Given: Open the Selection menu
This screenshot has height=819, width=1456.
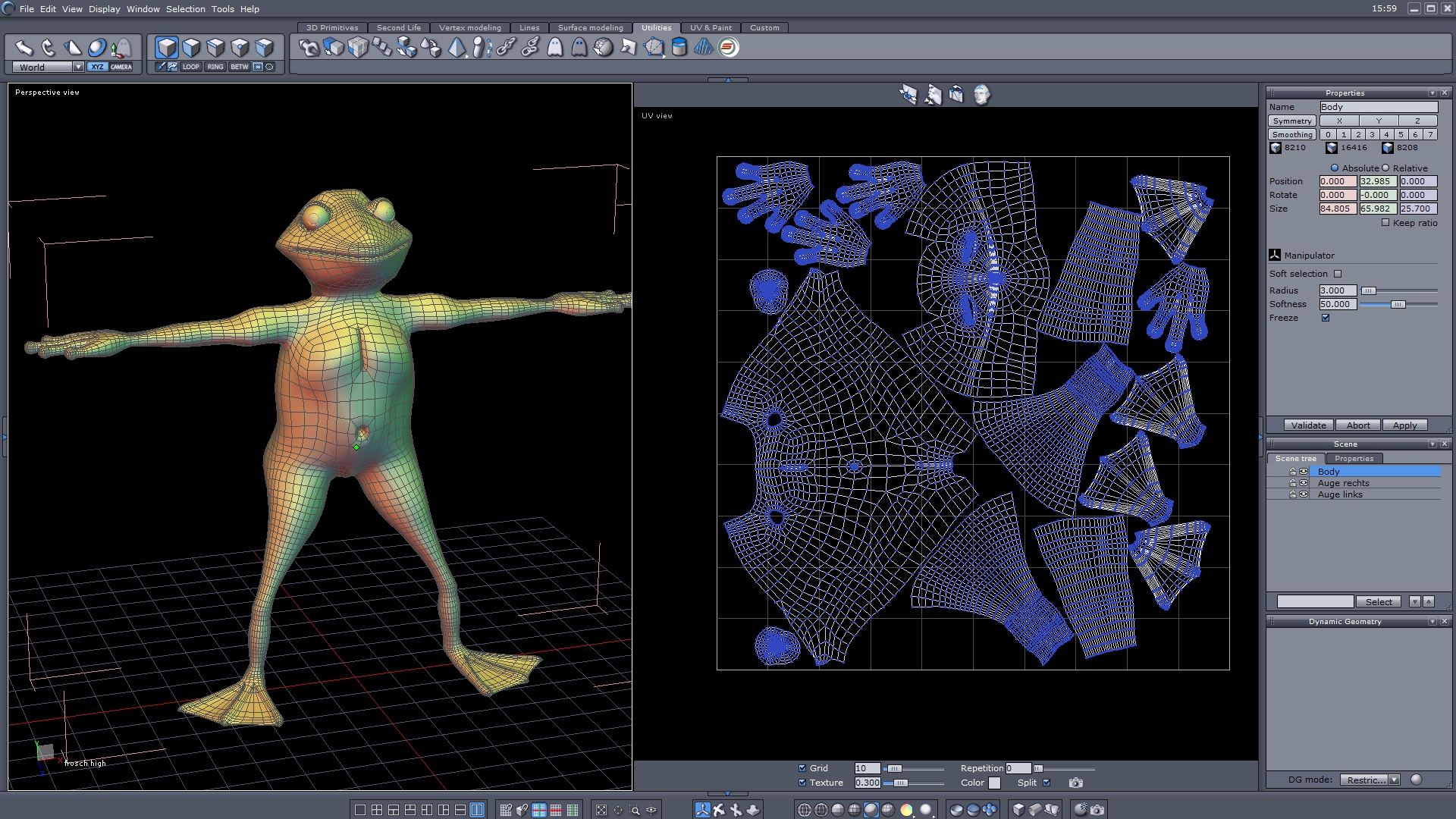Looking at the screenshot, I should click(185, 9).
